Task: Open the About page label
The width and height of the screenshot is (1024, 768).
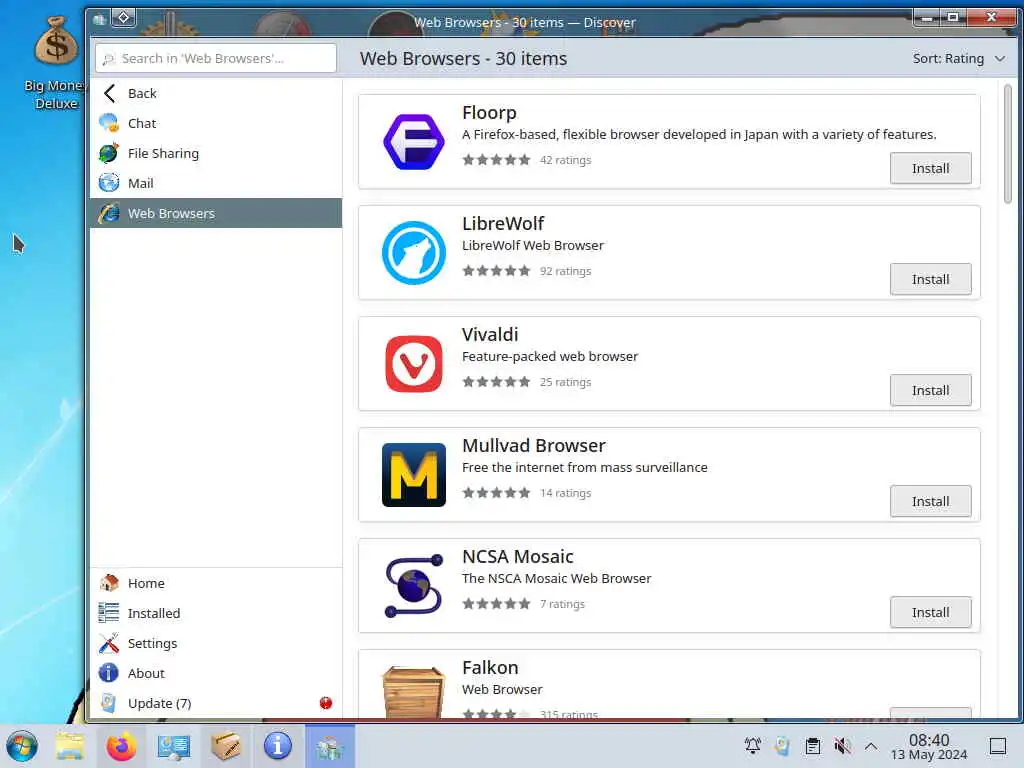Action: click(x=146, y=673)
